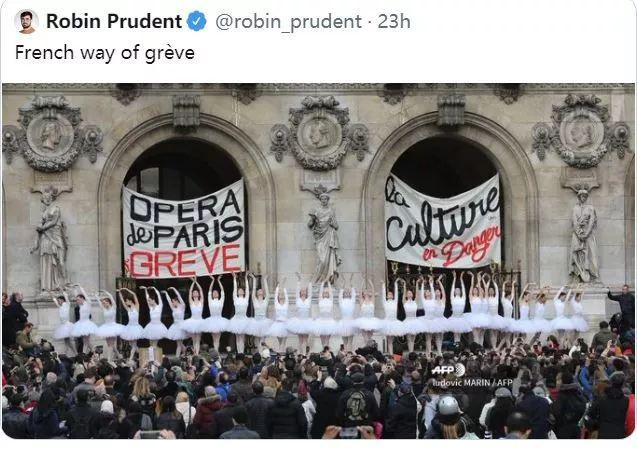Click the right medallion bust carving
The height and width of the screenshot is (449, 637).
click(x=582, y=132)
